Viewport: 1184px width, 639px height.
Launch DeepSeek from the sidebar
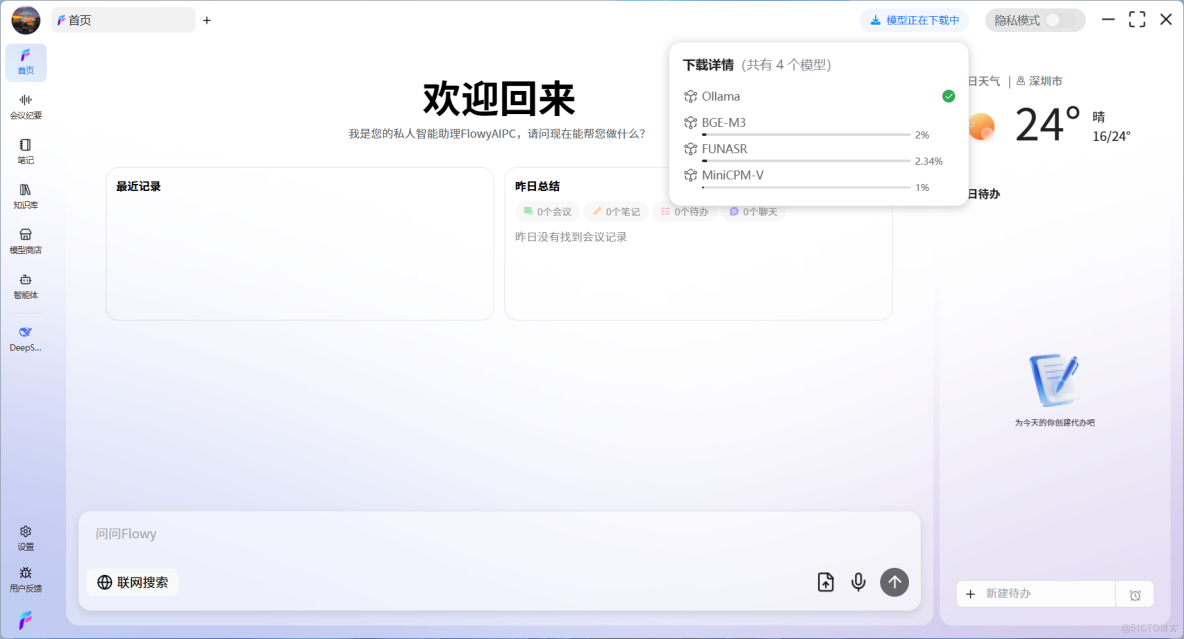tap(26, 337)
